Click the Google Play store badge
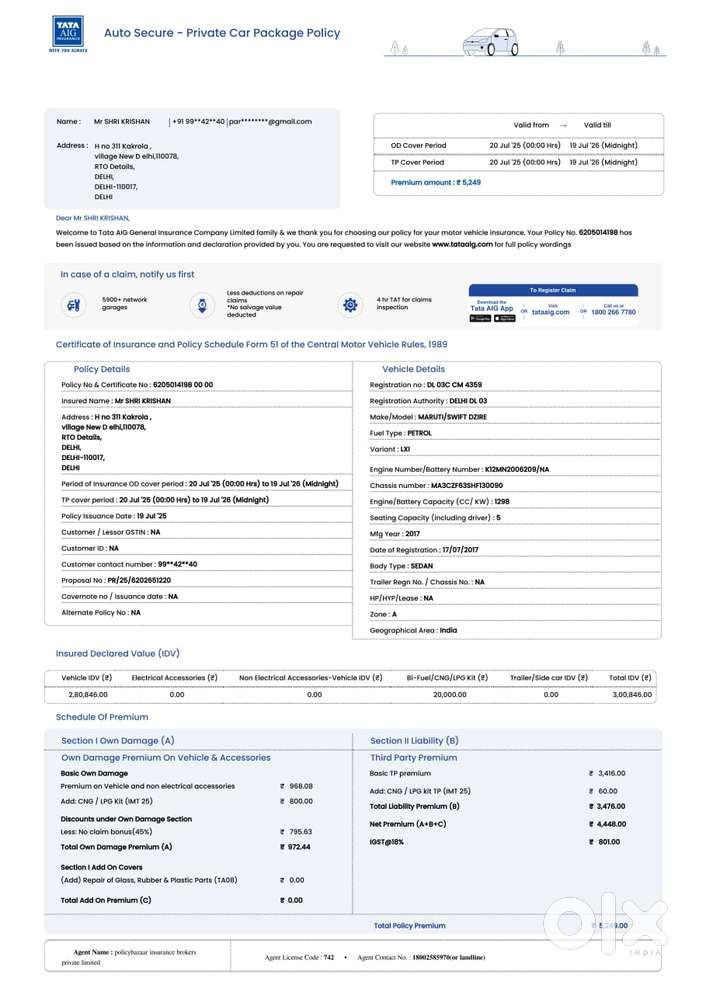The image size is (706, 1000). [480, 319]
